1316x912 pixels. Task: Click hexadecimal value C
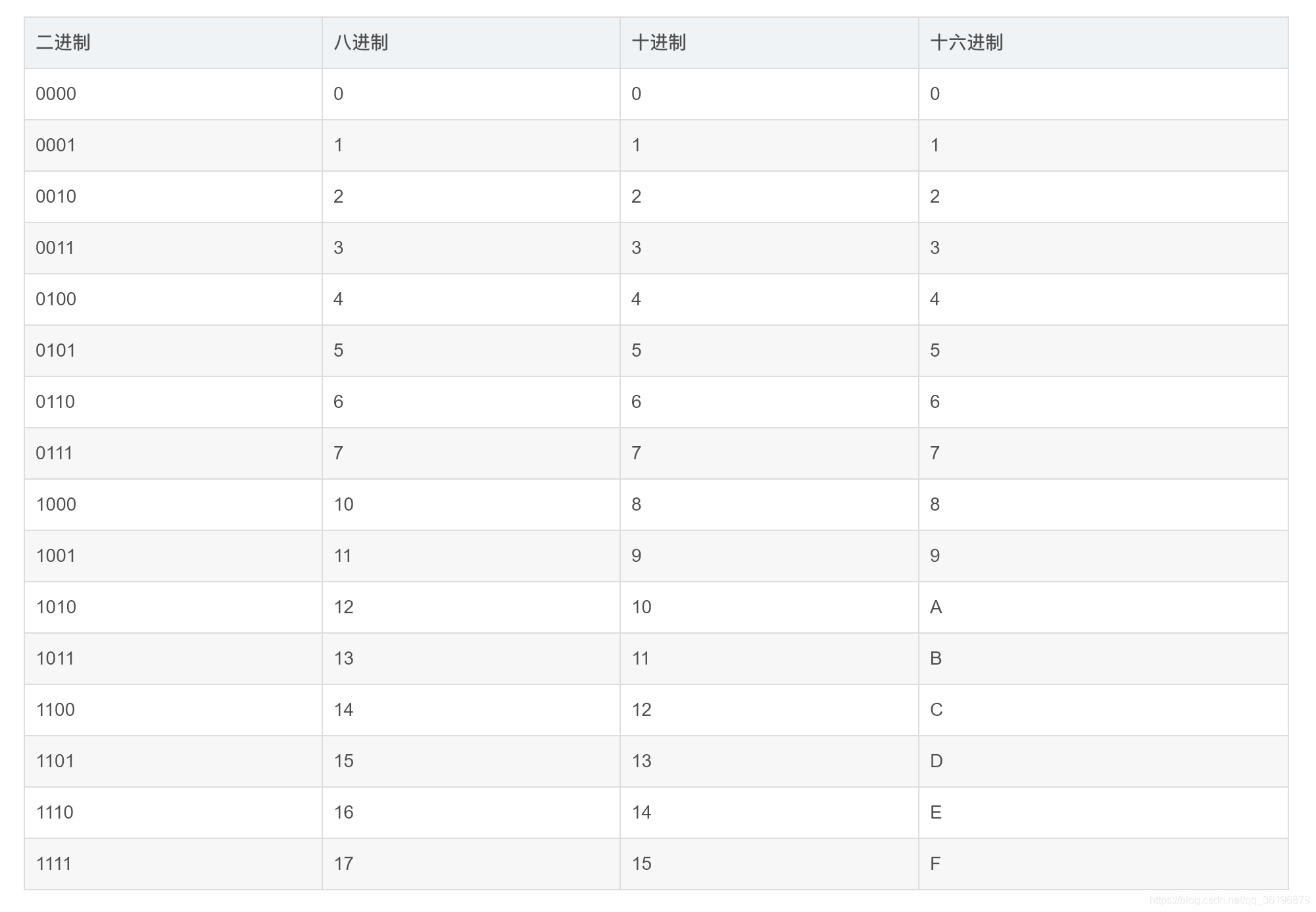(937, 710)
